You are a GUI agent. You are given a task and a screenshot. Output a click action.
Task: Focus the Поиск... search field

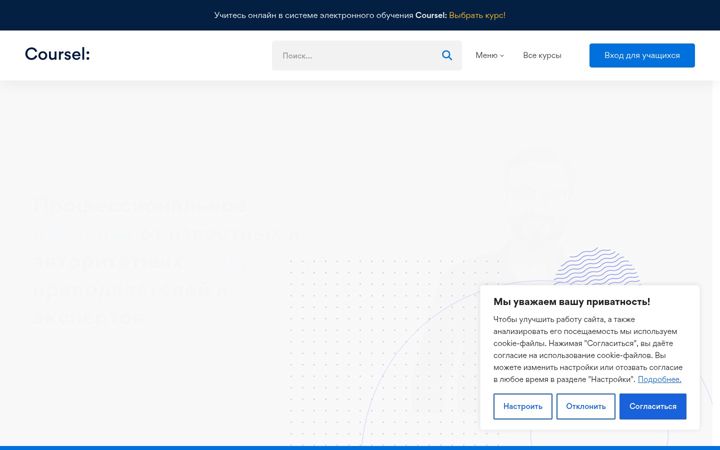click(366, 56)
